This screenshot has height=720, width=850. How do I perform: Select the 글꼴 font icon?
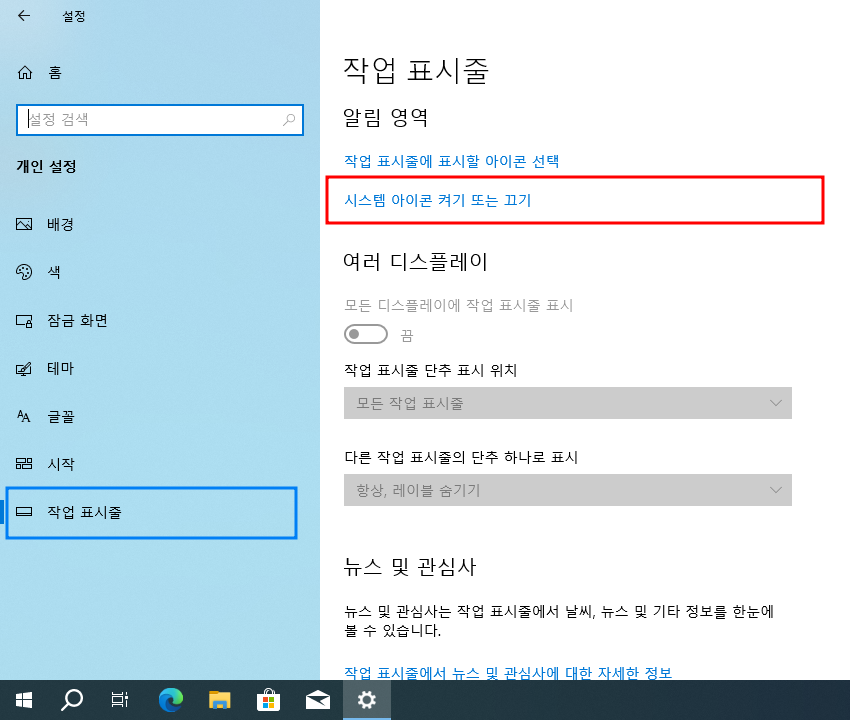(24, 416)
